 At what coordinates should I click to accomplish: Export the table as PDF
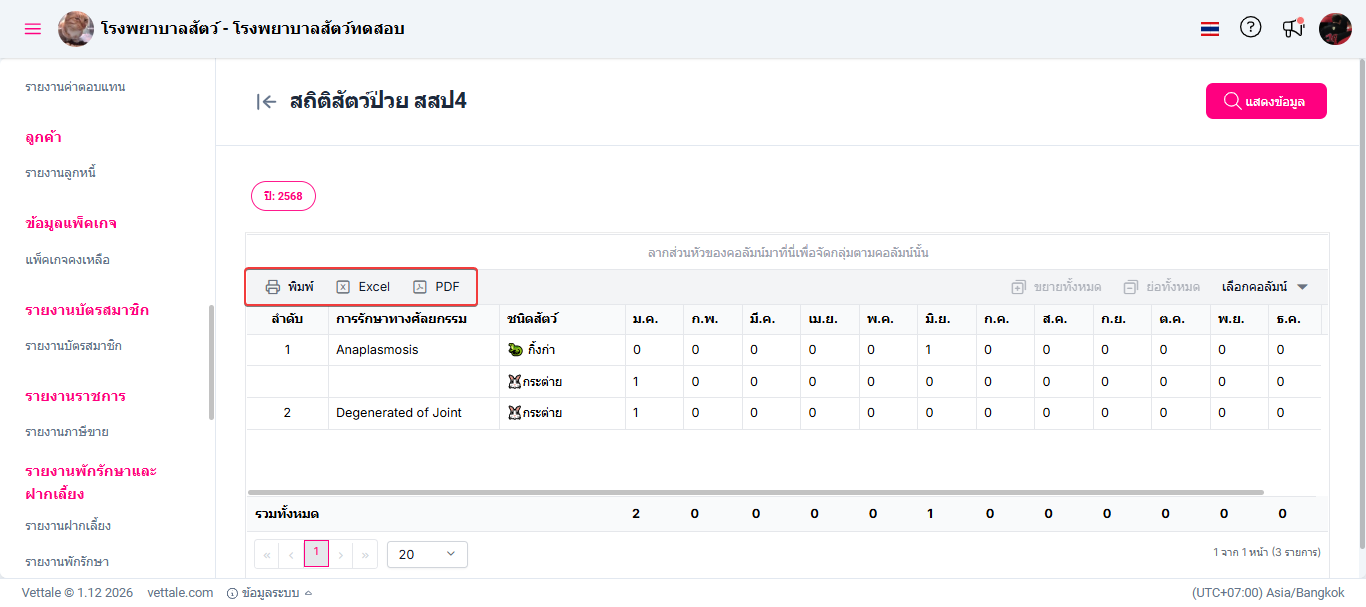pyautogui.click(x=436, y=287)
